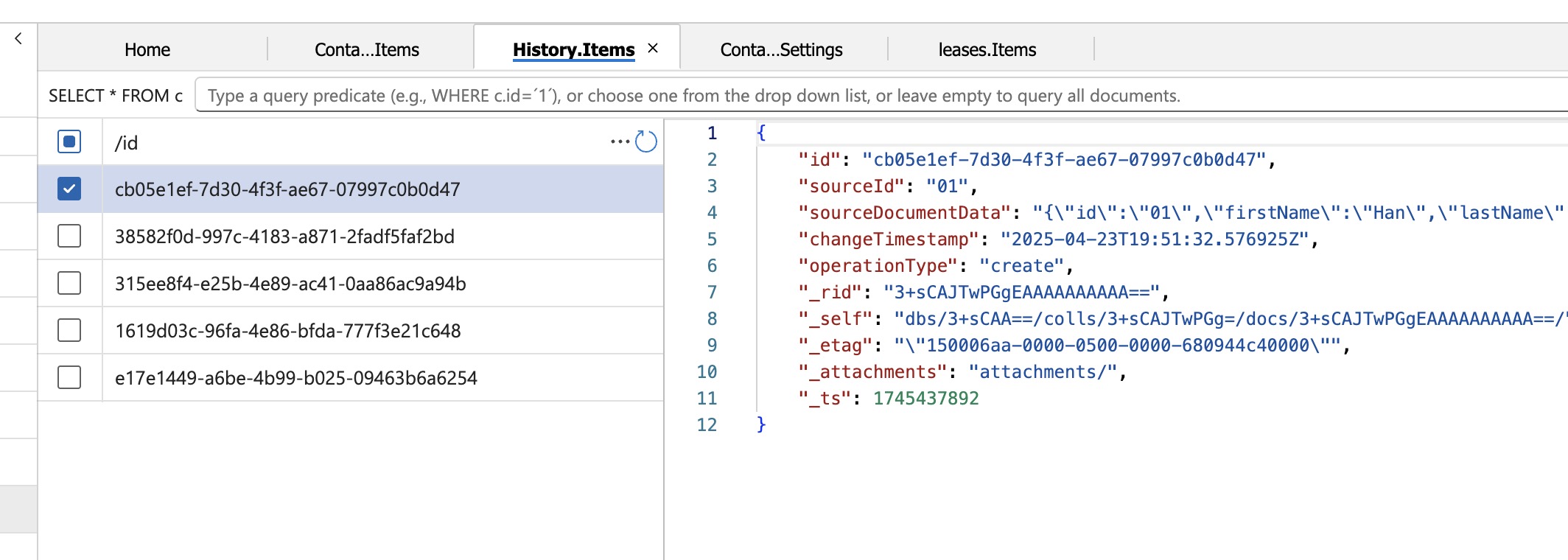Click into the query predicate input field
The width and height of the screenshot is (1568, 560).
(877, 96)
